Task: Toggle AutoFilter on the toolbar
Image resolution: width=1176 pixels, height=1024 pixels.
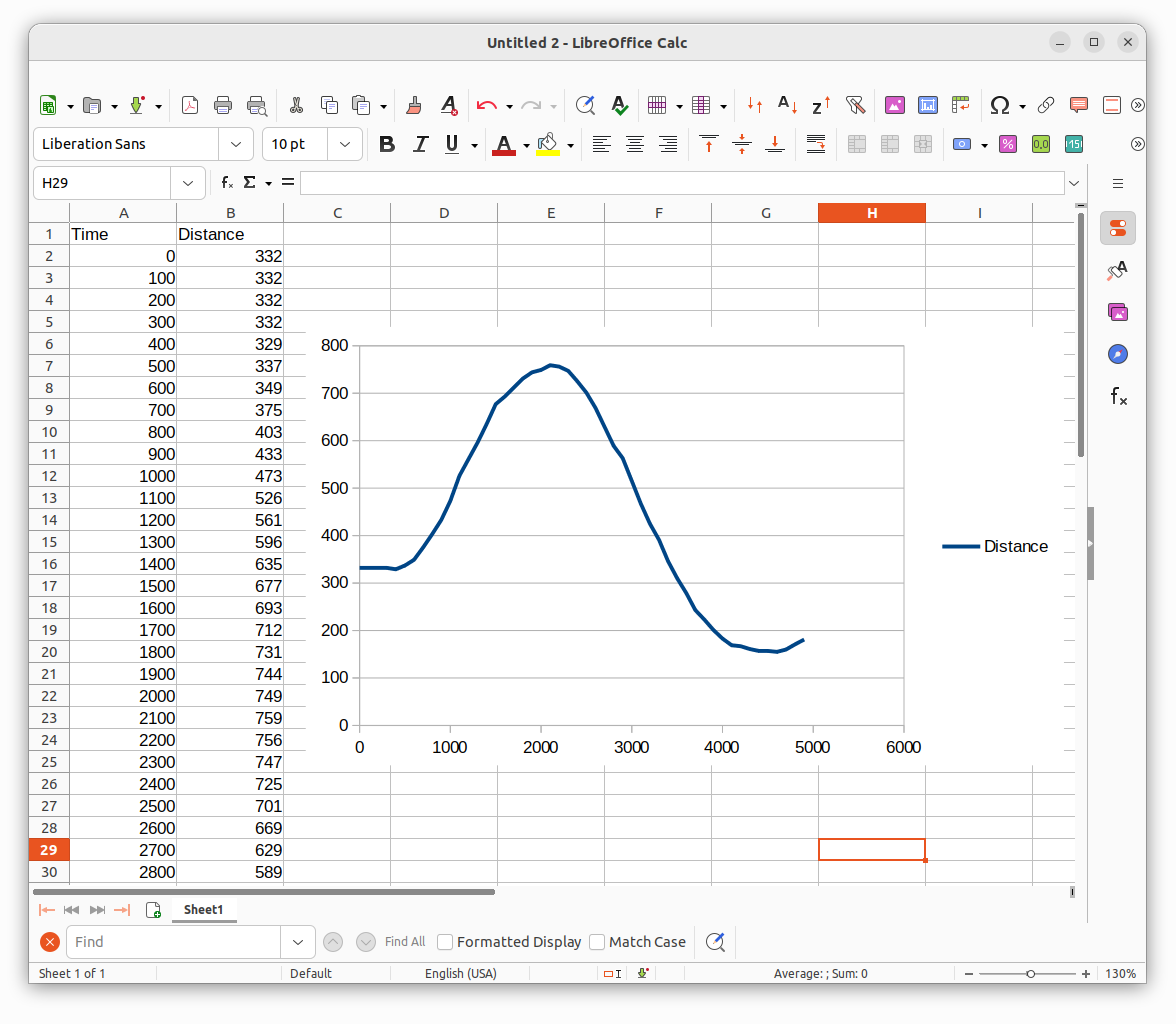Action: 855,106
